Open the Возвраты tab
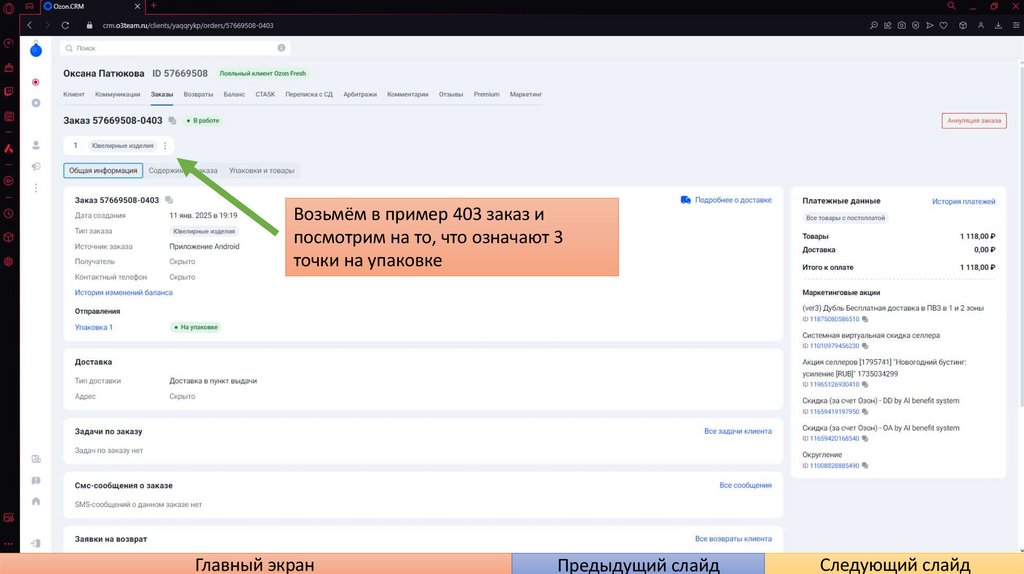Image resolution: width=1024 pixels, height=574 pixels. click(x=198, y=95)
